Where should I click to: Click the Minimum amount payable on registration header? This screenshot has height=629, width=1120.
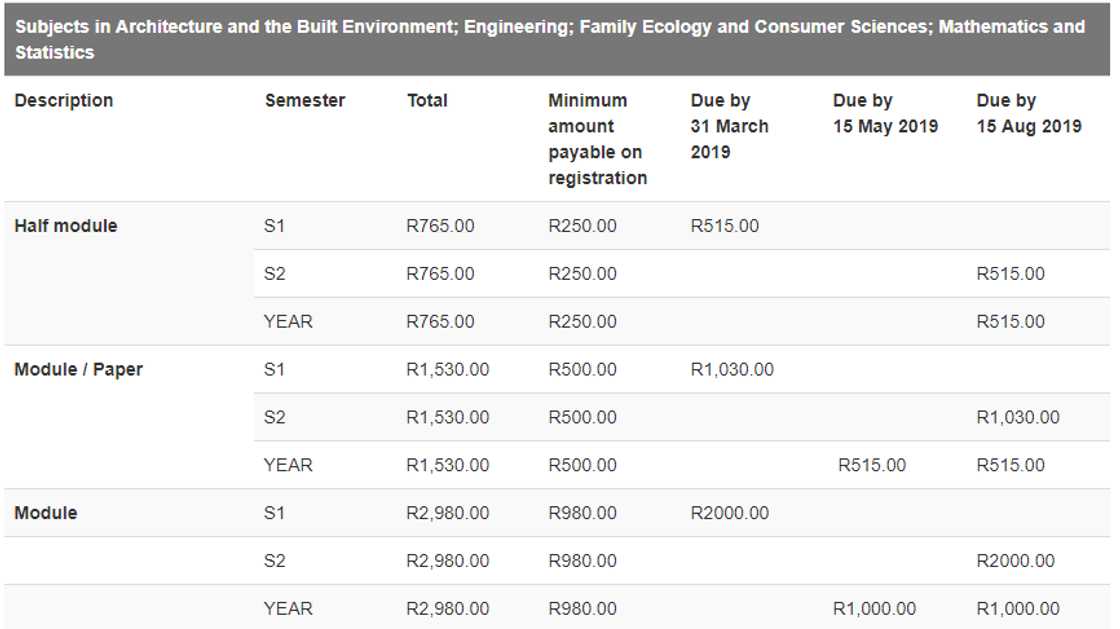click(597, 139)
